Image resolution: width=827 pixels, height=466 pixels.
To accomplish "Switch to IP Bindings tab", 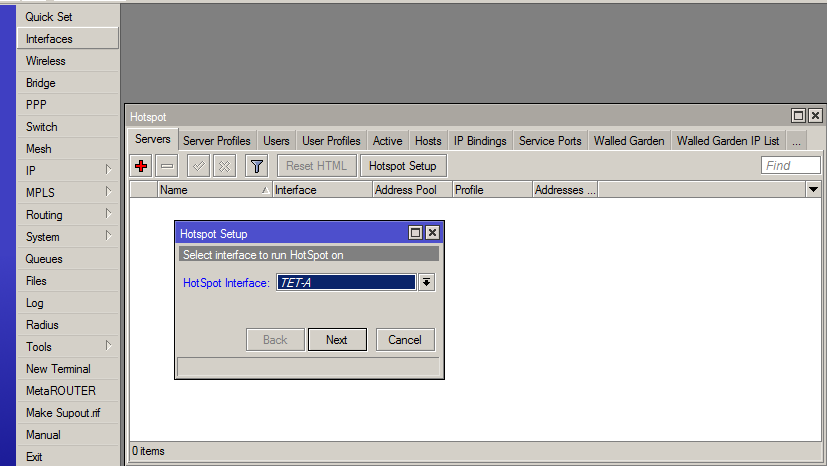I will point(480,141).
